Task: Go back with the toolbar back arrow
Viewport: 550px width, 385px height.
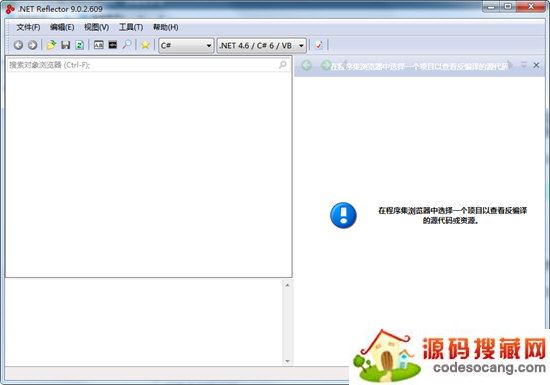Action: point(18,45)
